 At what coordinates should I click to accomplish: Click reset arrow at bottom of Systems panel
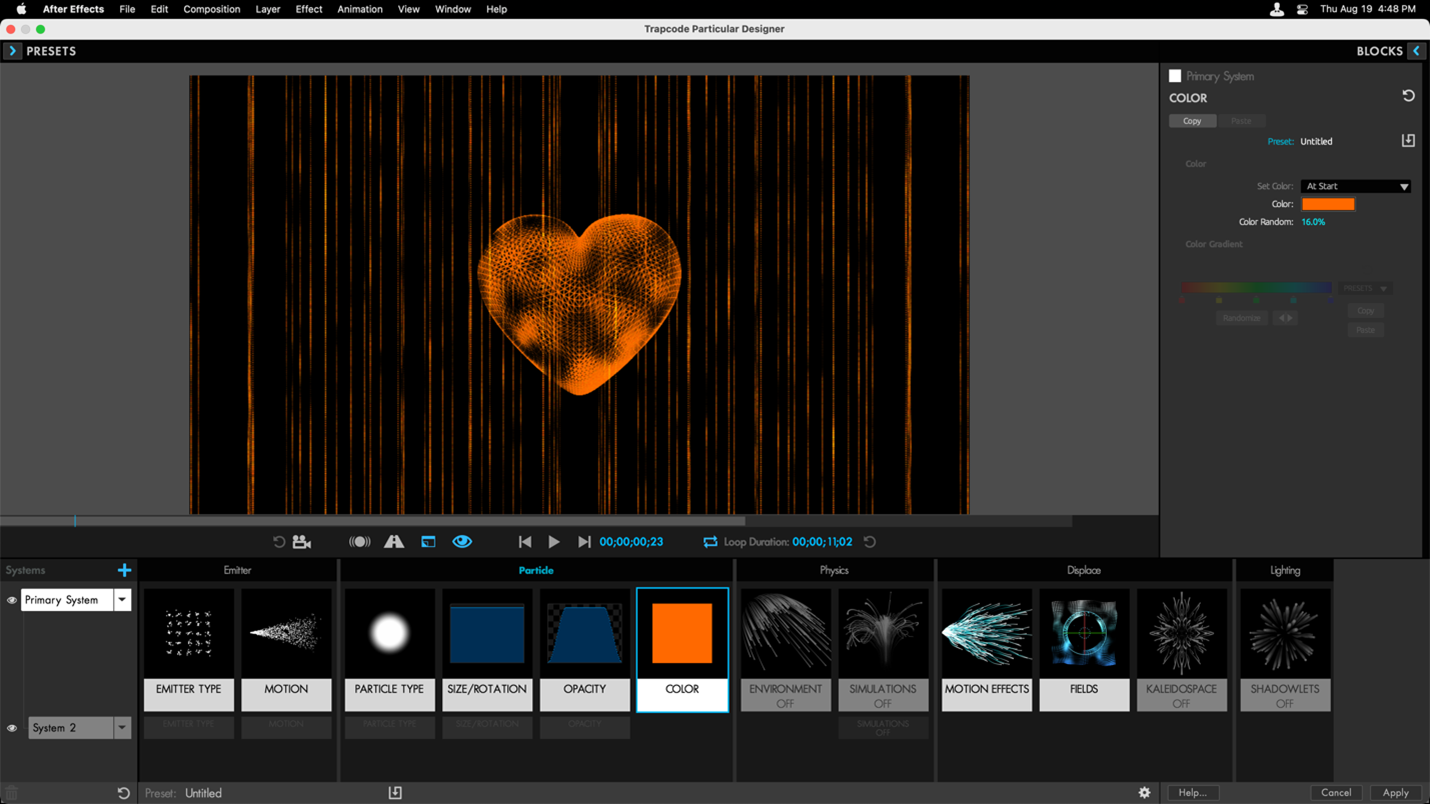tap(123, 793)
